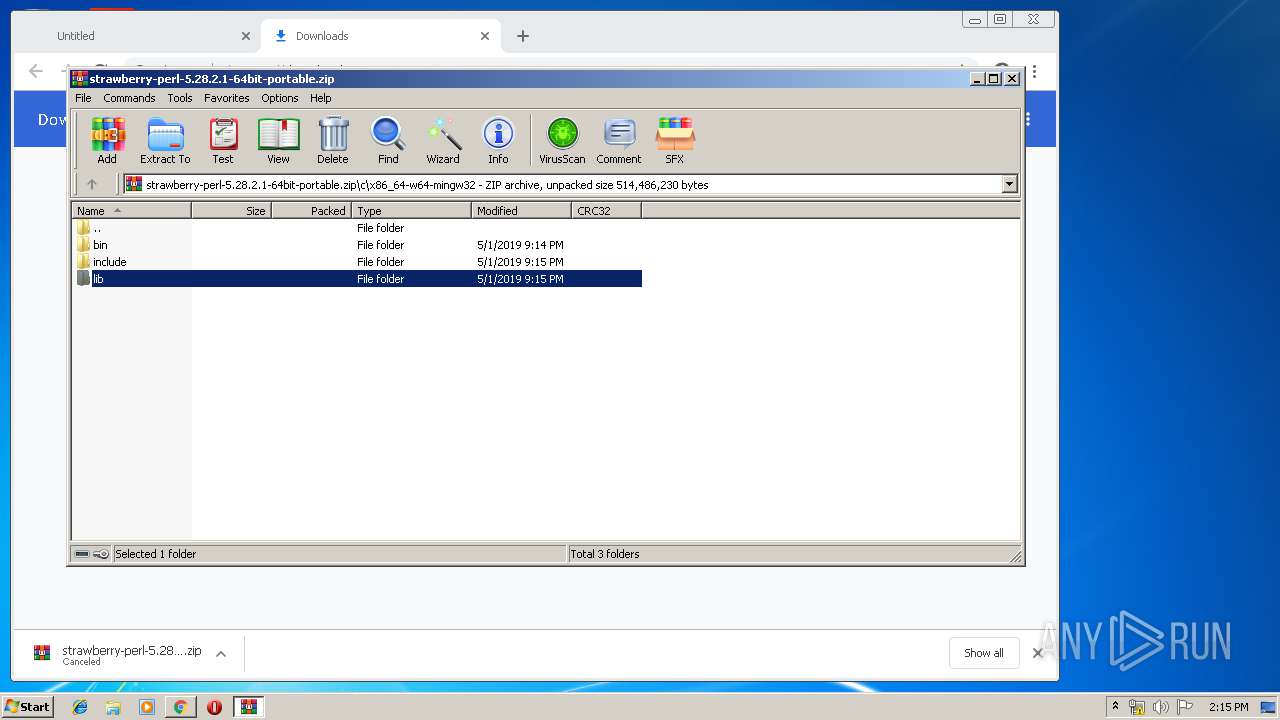Sort by the Type column header
Viewport: 1280px width, 720px height.
(411, 211)
